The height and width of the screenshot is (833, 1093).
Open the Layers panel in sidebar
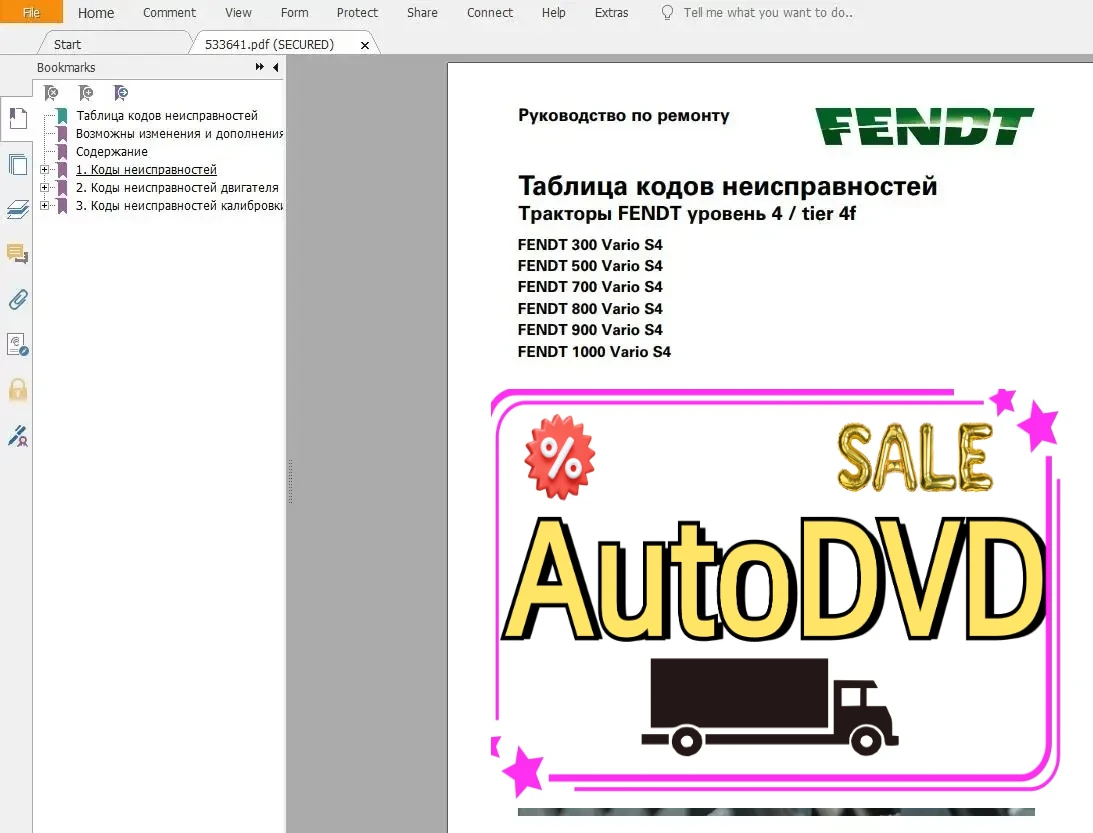(x=17, y=210)
